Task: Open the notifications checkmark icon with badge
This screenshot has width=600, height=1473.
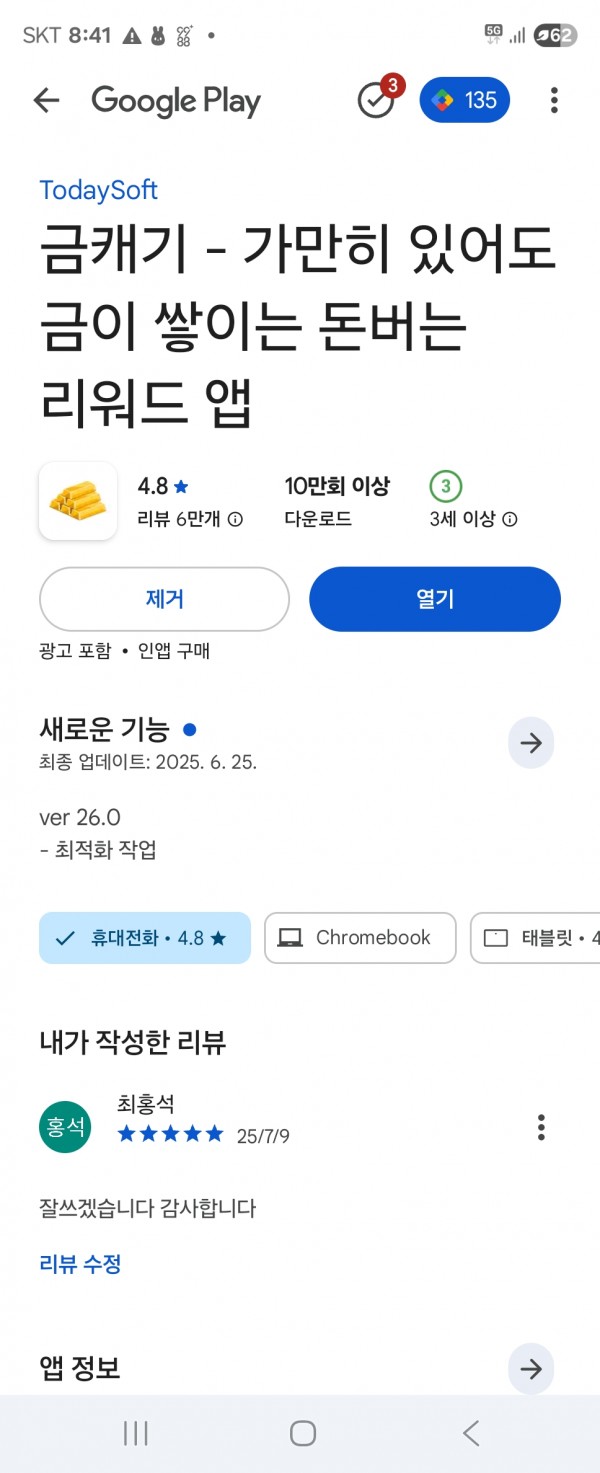Action: 378,98
